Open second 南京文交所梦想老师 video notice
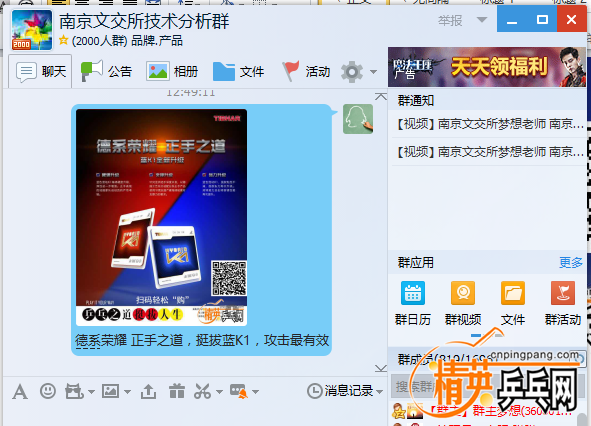591x426 pixels. 490,152
